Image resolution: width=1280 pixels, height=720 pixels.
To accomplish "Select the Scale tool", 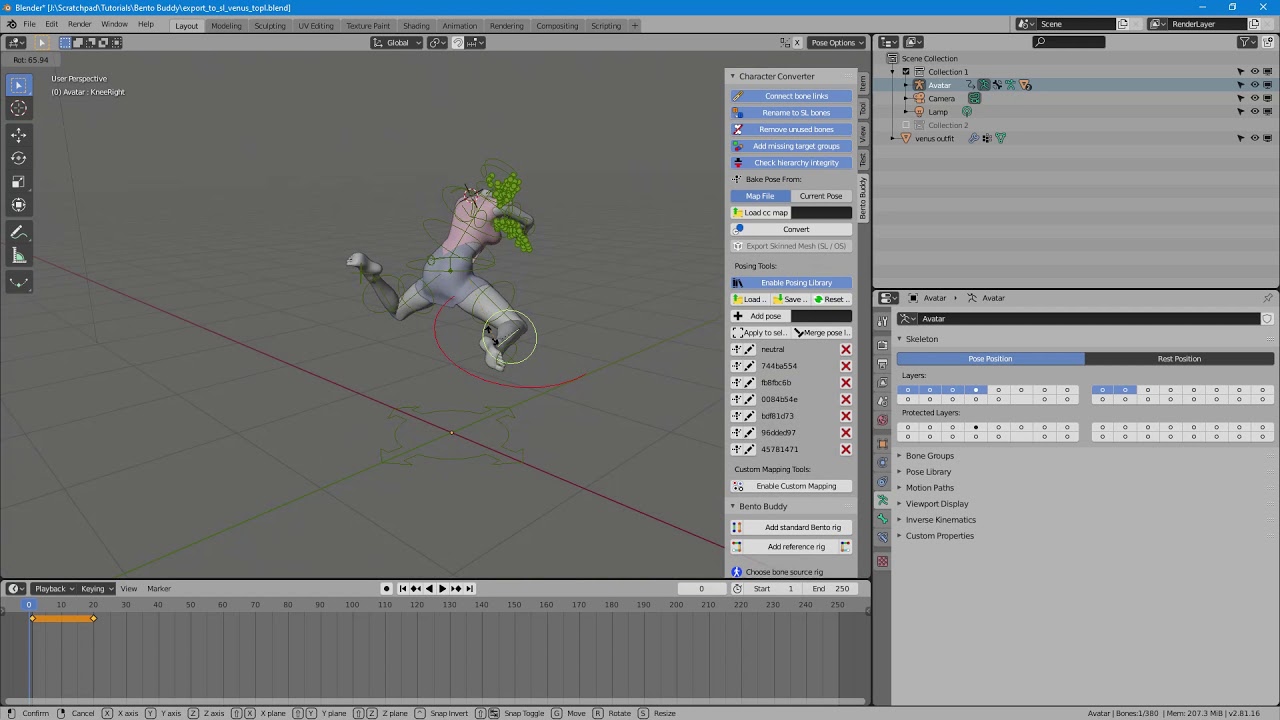I will pos(19,182).
